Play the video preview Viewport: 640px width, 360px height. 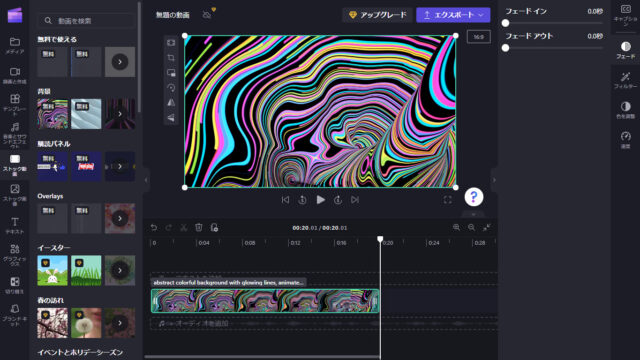[x=320, y=200]
